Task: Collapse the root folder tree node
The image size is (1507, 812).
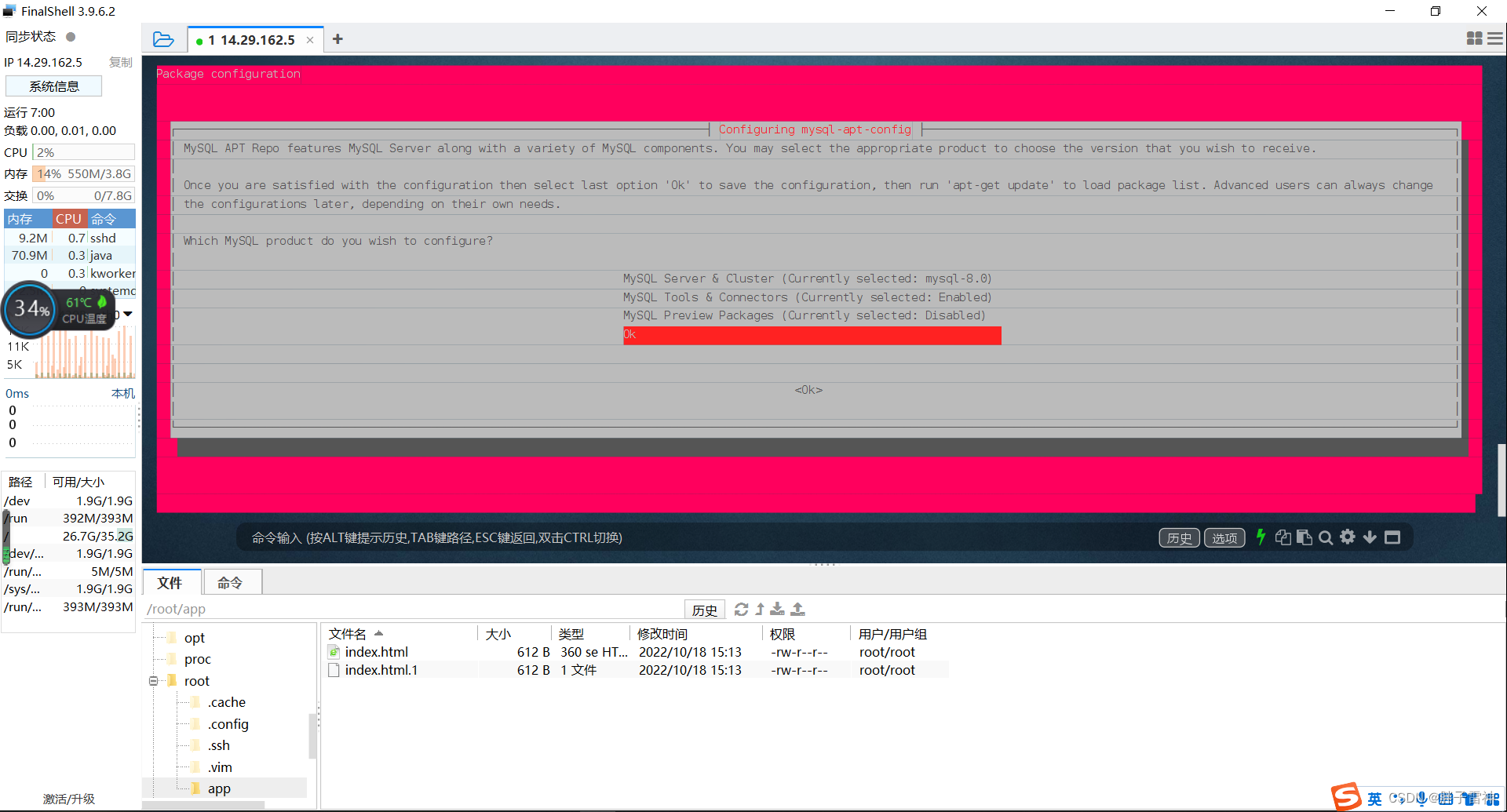Action: (154, 681)
